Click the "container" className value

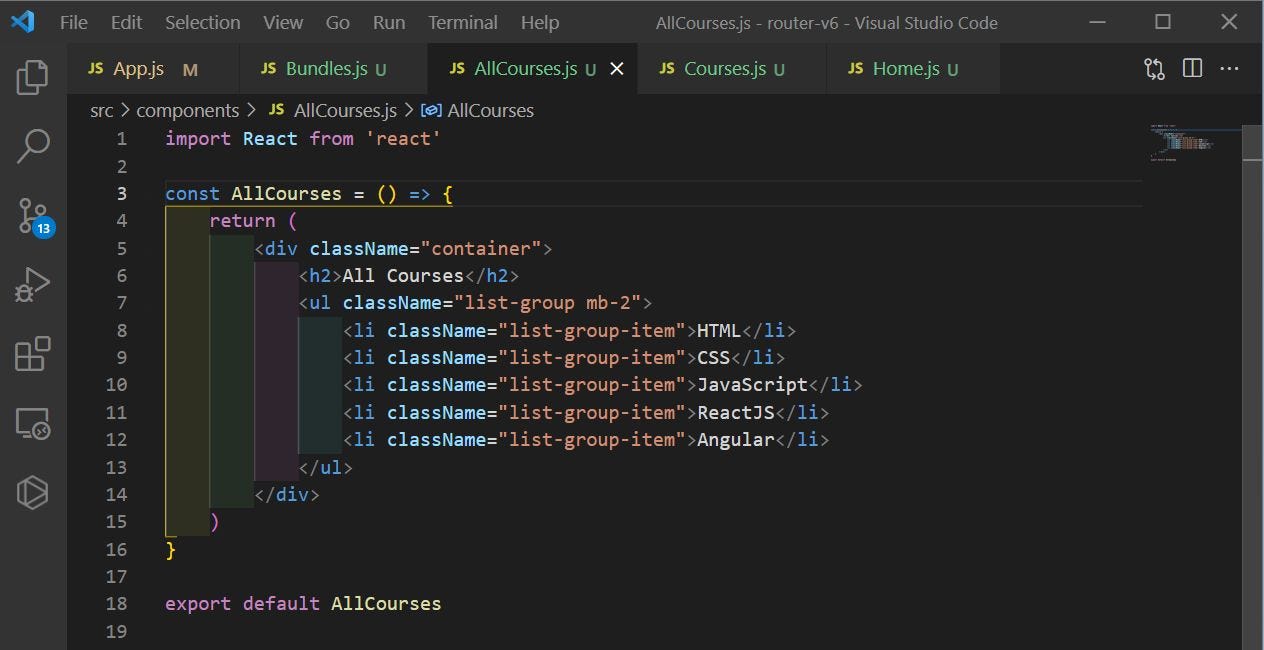[x=480, y=248]
